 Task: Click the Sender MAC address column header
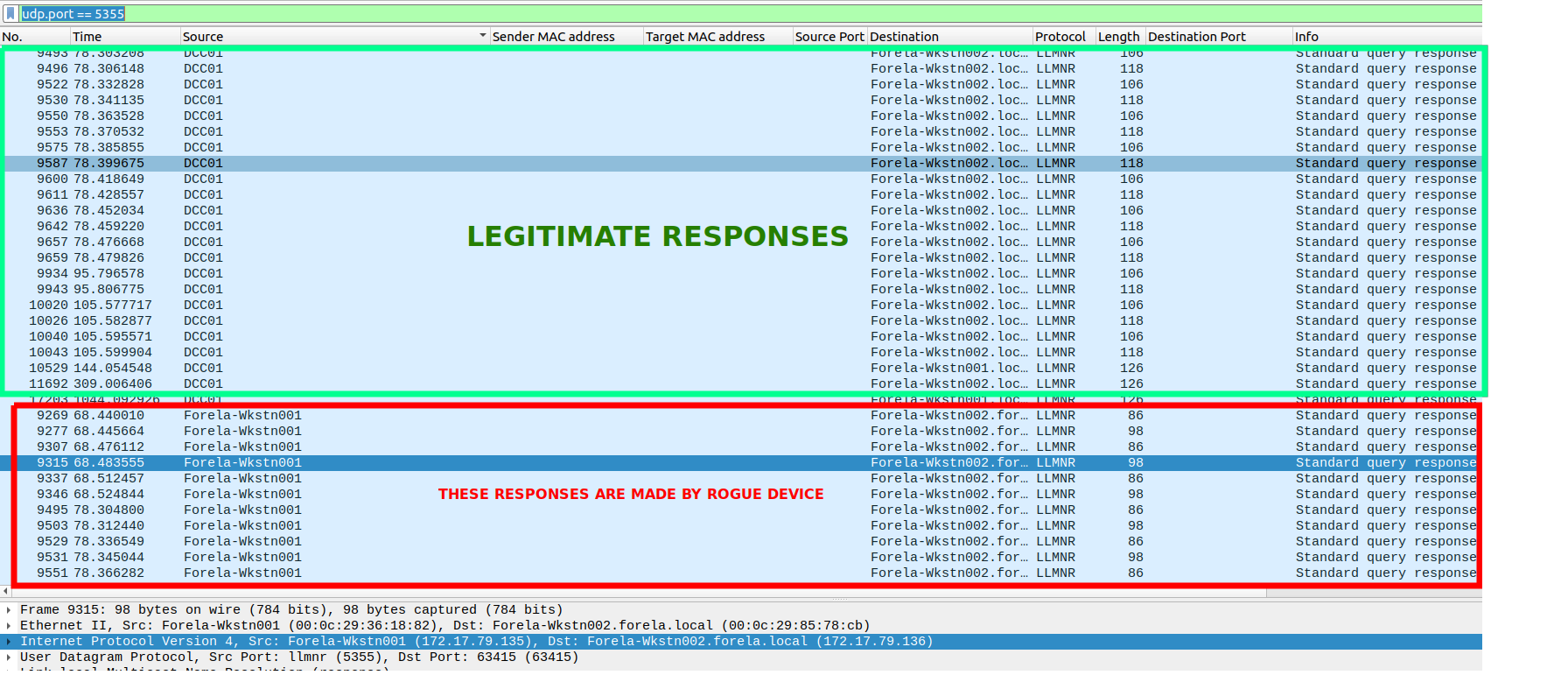pos(553,37)
